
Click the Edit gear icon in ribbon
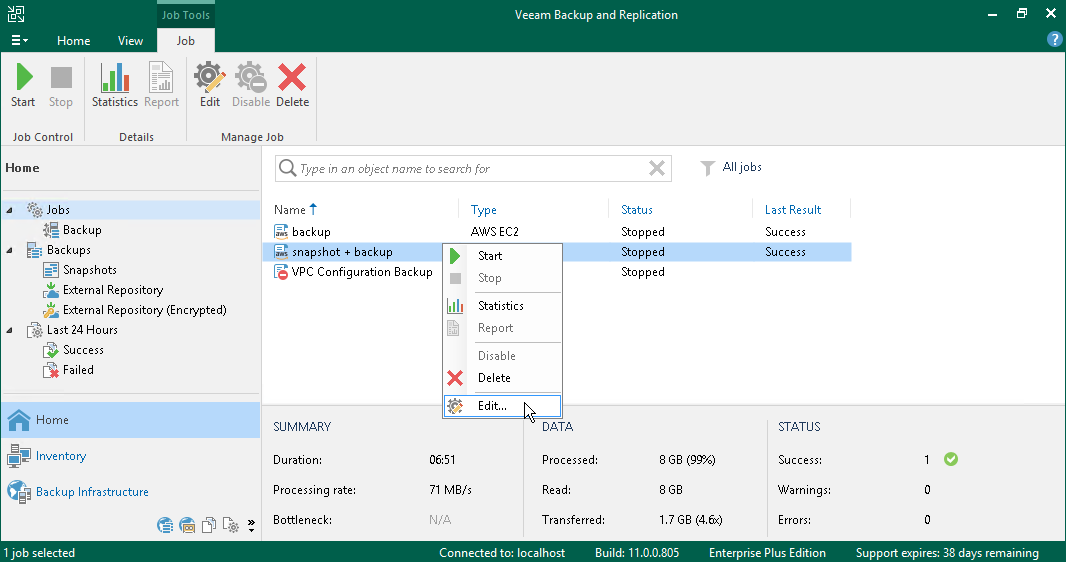click(209, 79)
